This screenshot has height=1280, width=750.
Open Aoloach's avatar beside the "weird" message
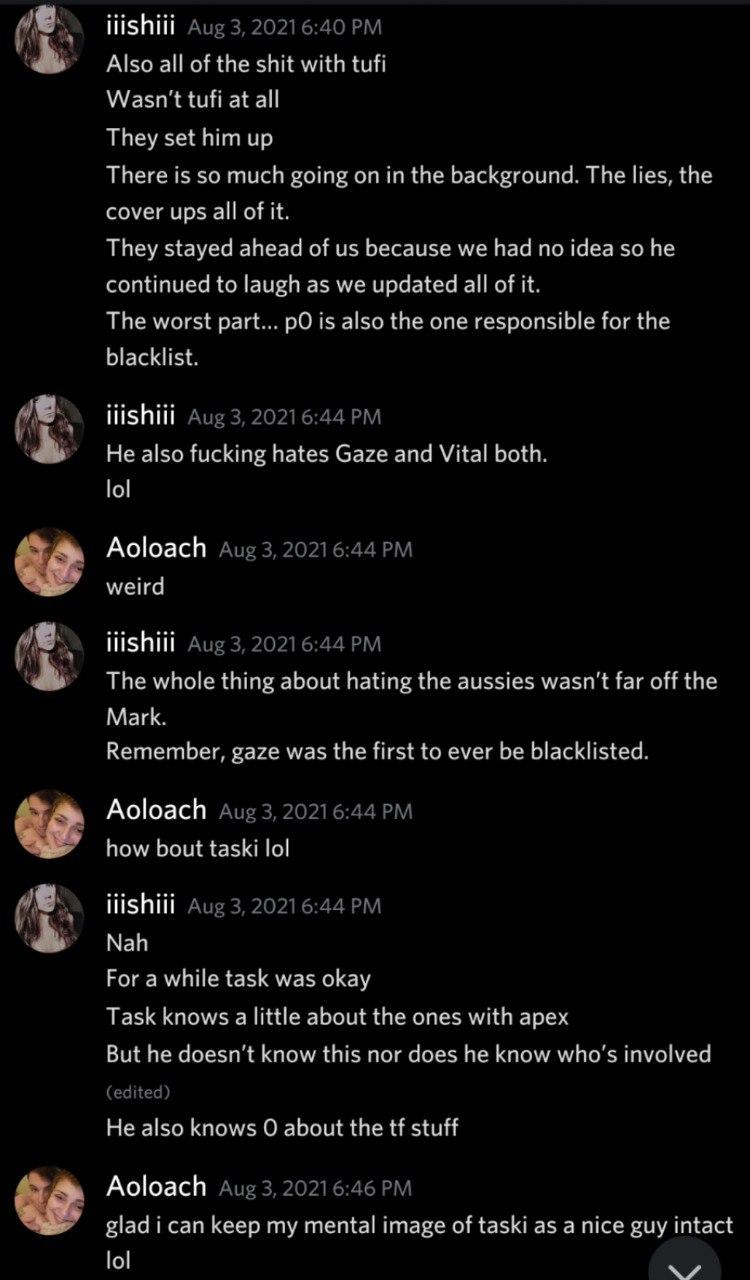pos(50,561)
